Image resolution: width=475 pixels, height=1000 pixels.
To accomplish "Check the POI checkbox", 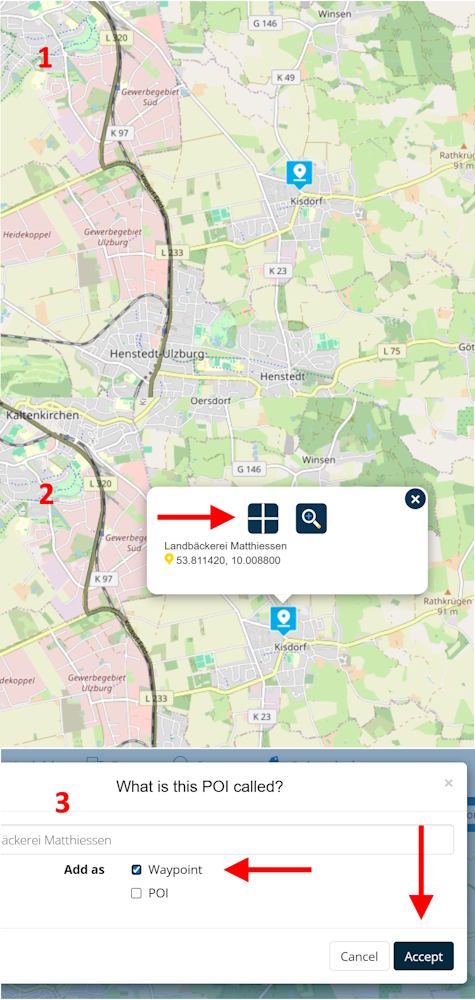I will (136, 893).
